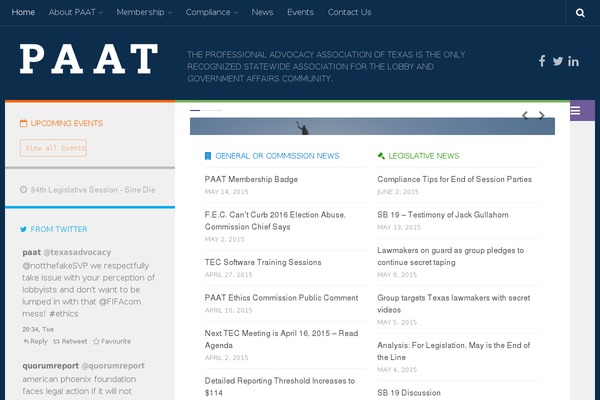Click the #ethics hashtag in tweet

point(64,313)
